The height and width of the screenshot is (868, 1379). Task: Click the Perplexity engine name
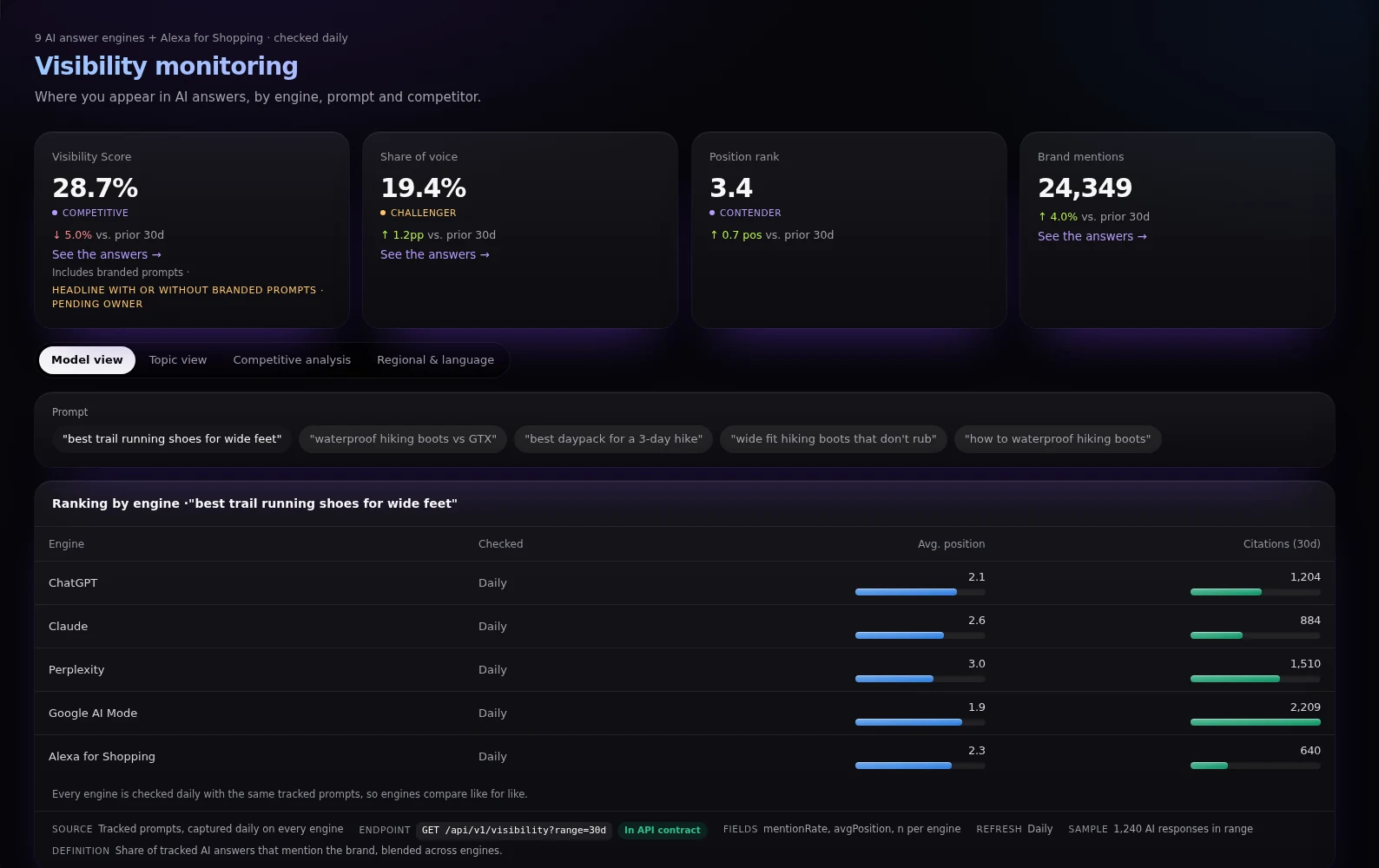point(76,670)
